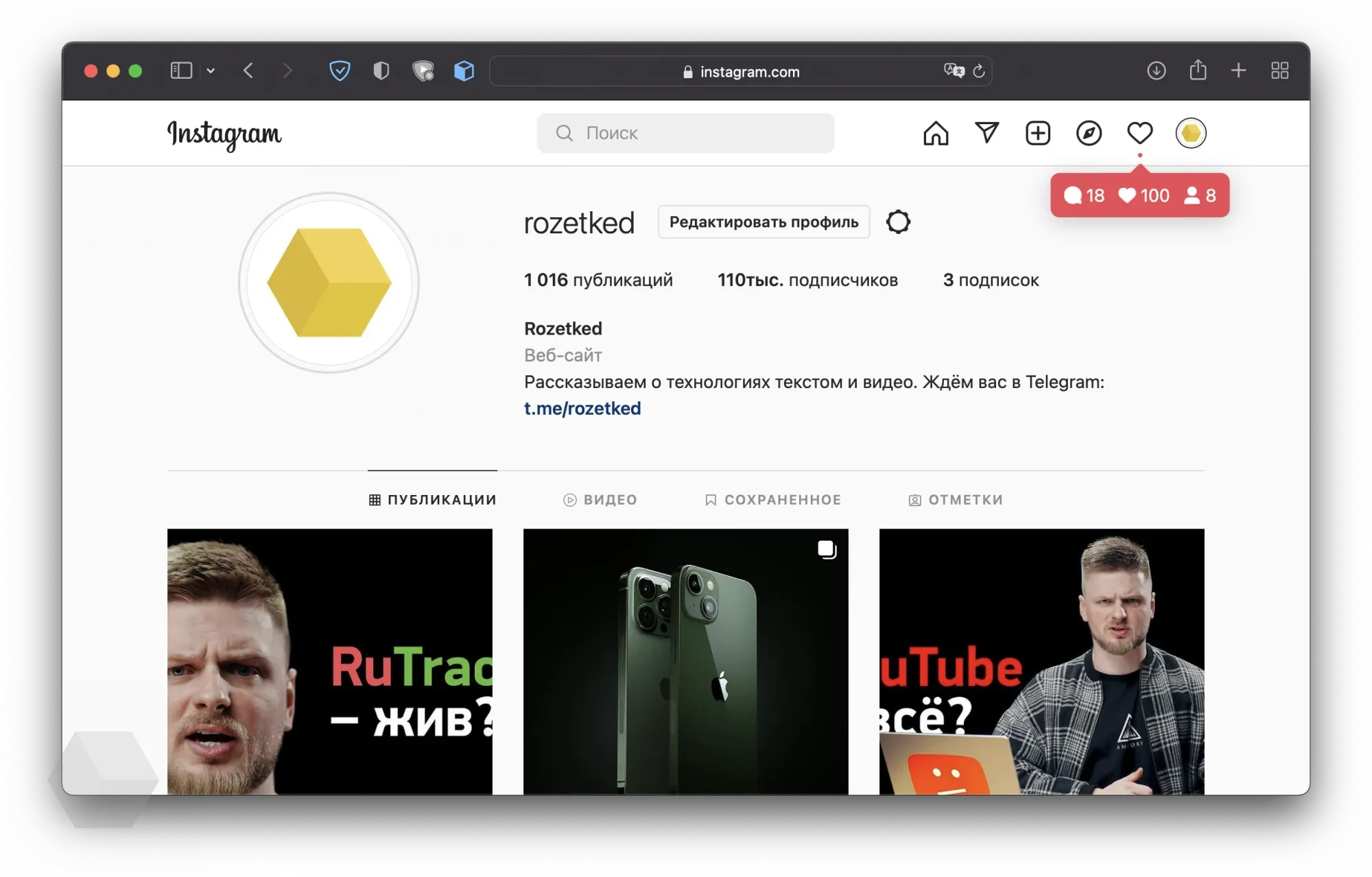Click 1 016 публикаций count

(x=598, y=280)
